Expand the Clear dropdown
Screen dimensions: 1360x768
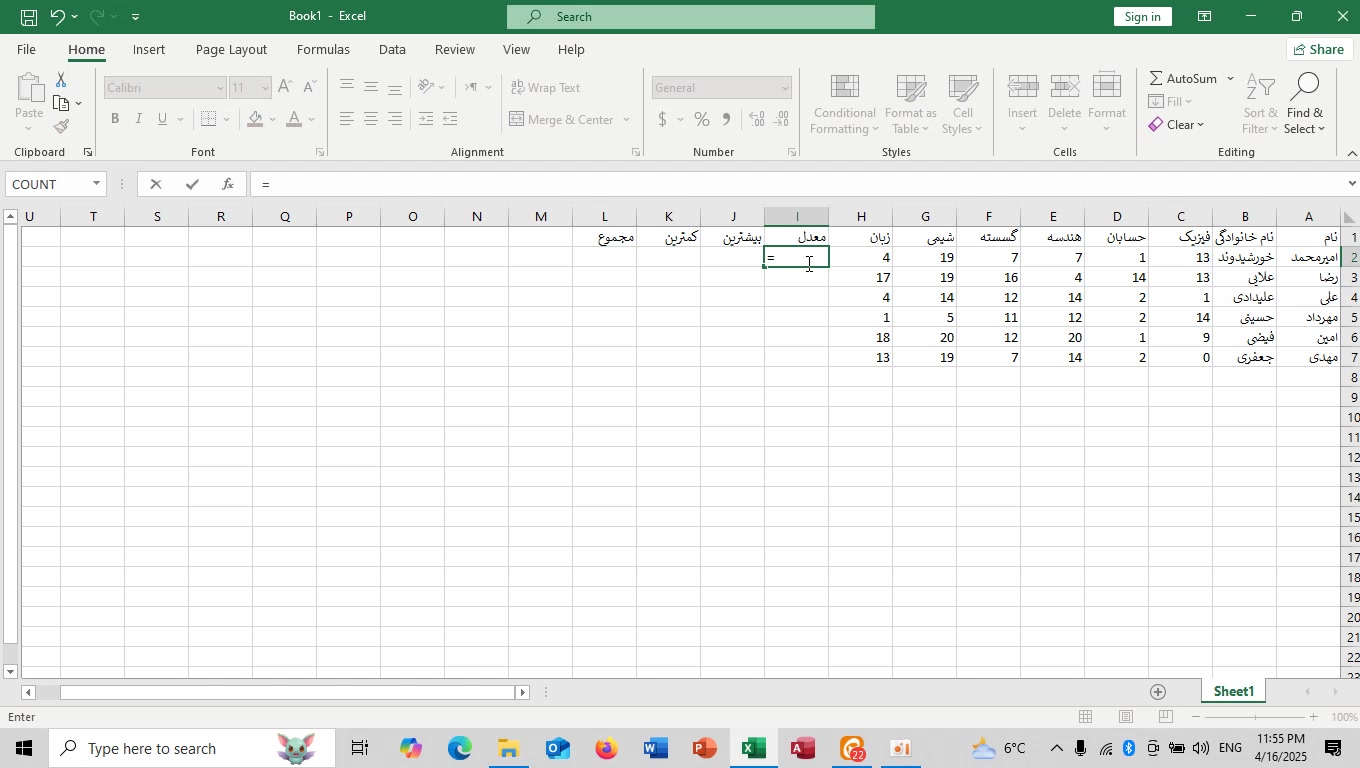click(x=1200, y=125)
